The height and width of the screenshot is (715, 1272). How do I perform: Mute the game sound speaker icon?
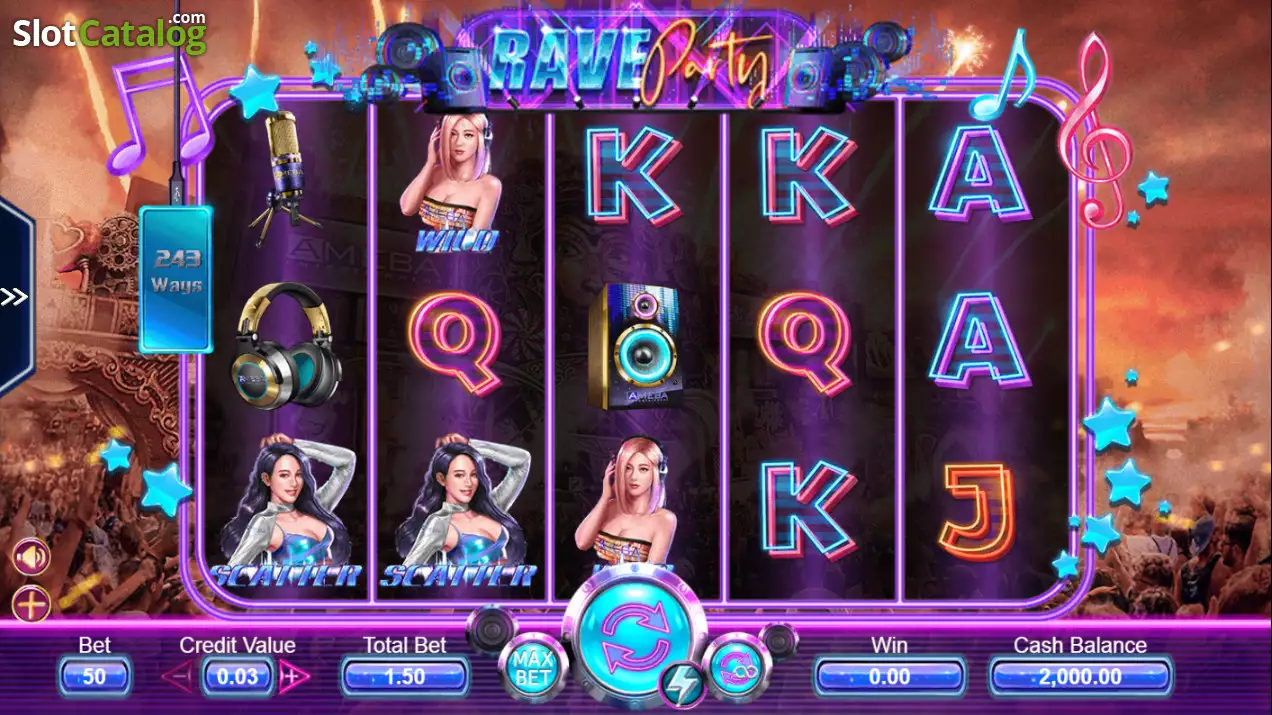coord(31,557)
